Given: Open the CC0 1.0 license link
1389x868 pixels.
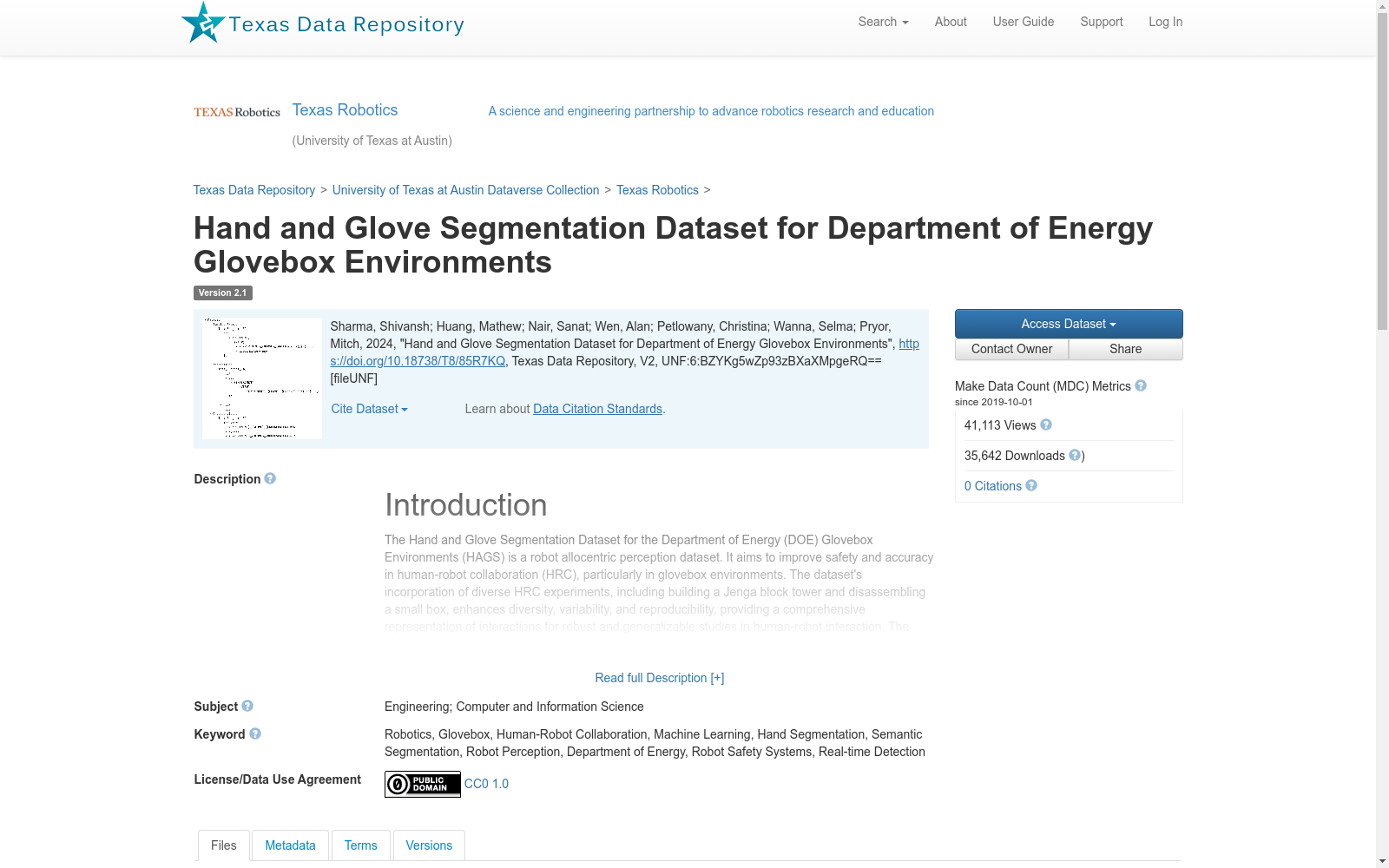Looking at the screenshot, I should point(486,784).
